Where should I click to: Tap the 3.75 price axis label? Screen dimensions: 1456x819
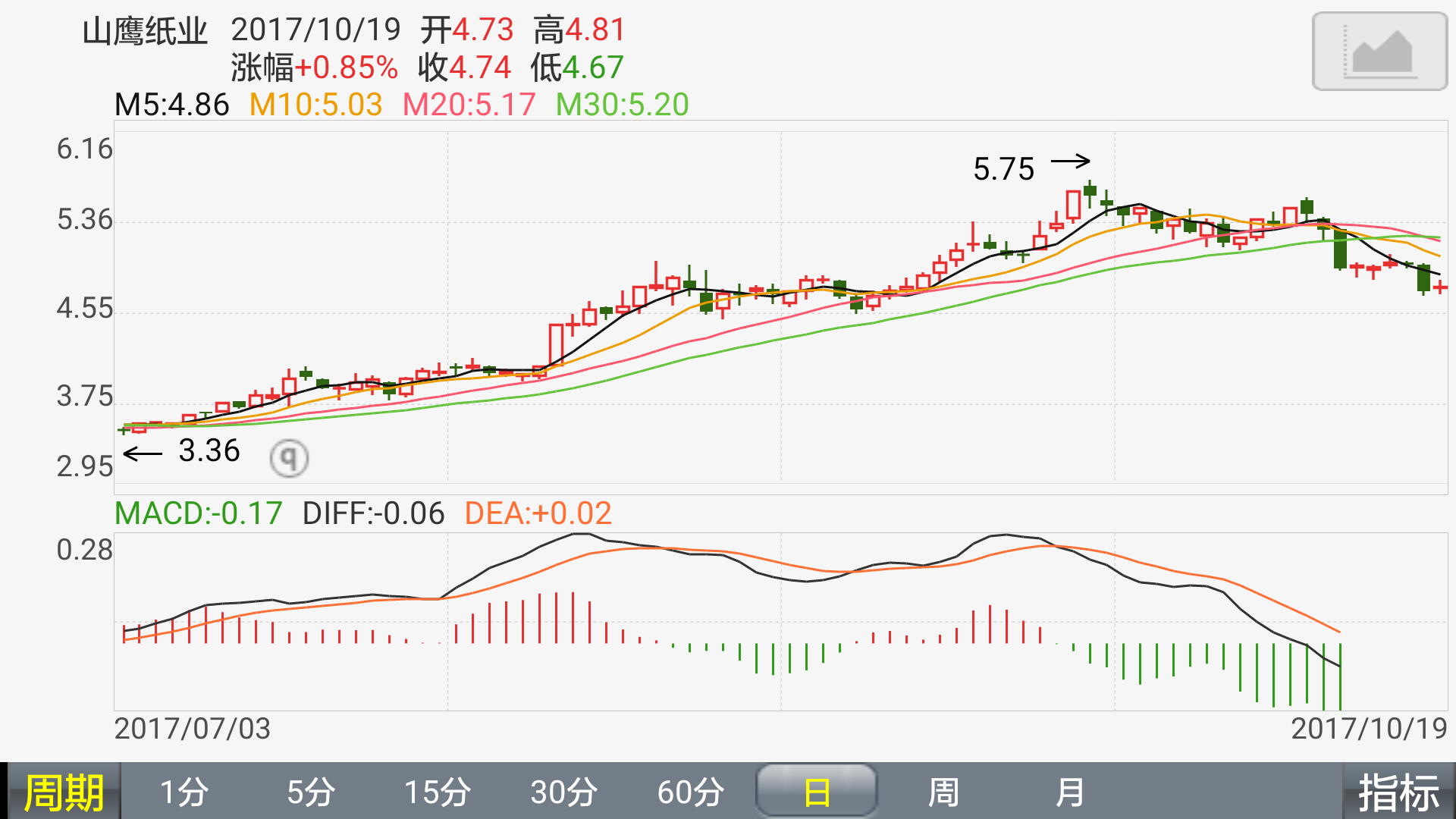pyautogui.click(x=85, y=396)
